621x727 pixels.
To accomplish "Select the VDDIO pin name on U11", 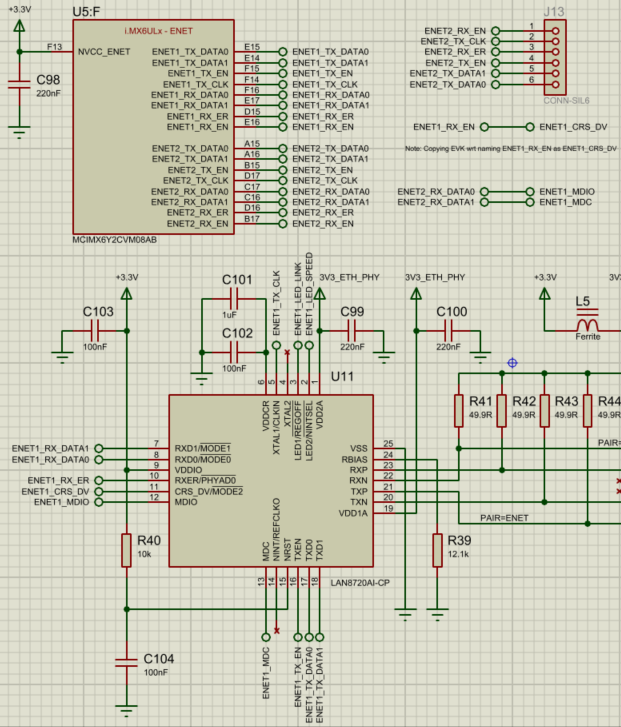I will coord(188,470).
